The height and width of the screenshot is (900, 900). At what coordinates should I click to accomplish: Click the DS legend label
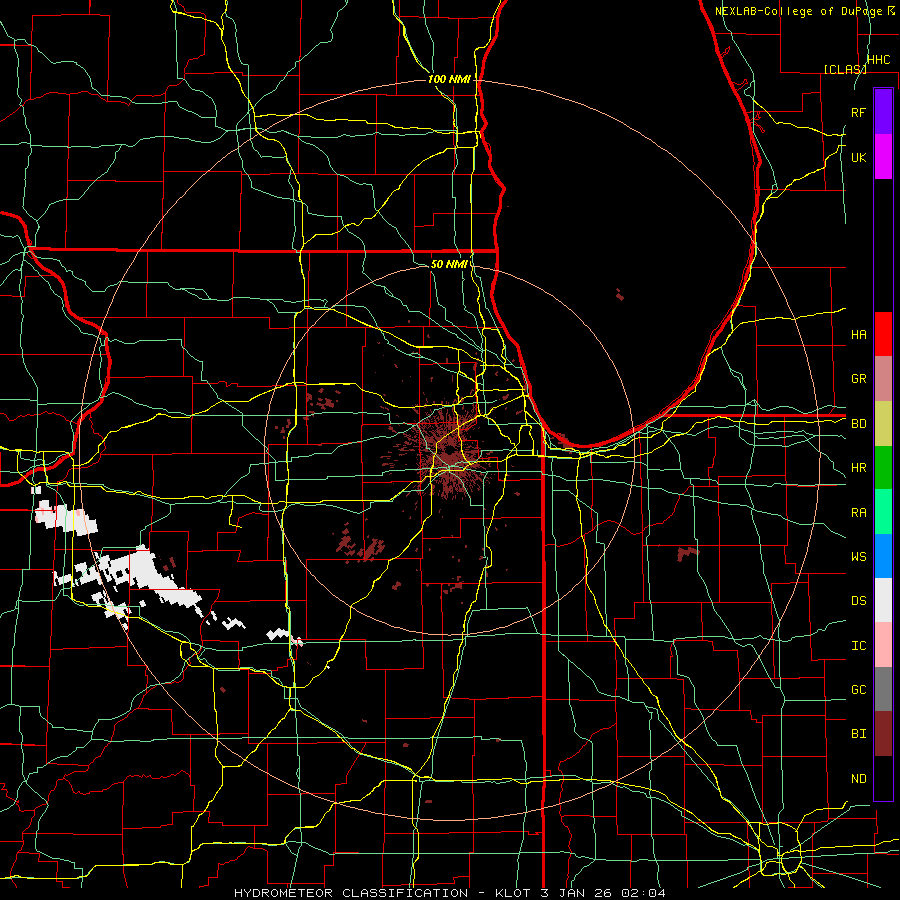(859, 601)
